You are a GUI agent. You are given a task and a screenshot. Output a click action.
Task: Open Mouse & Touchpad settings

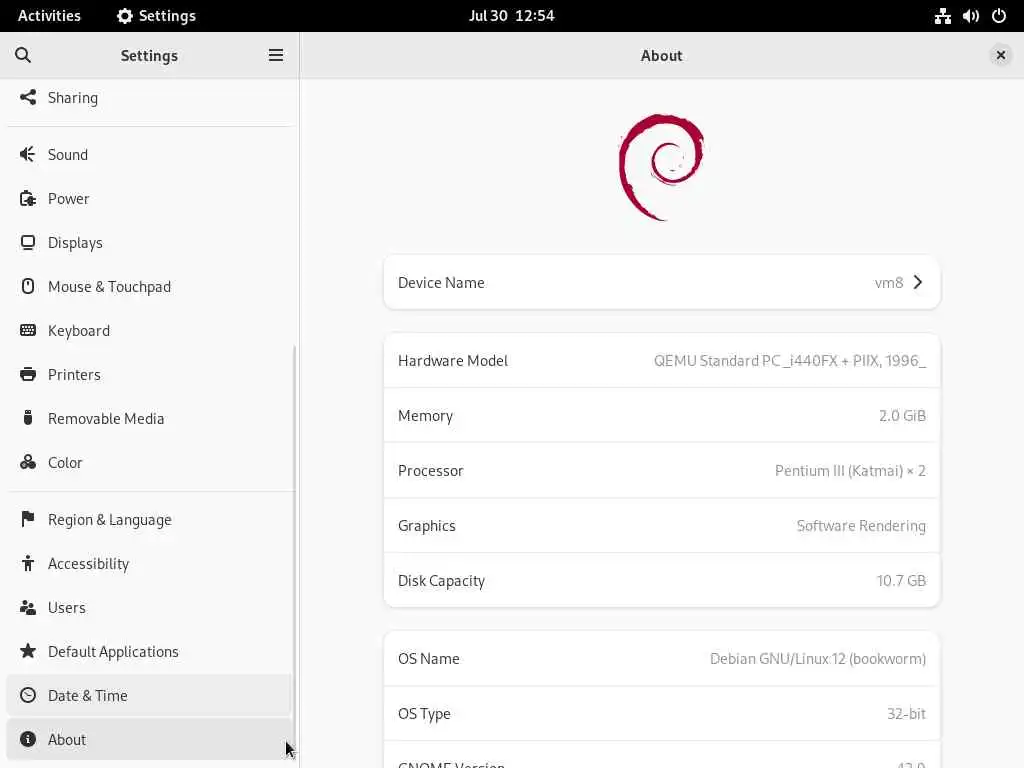click(149, 286)
